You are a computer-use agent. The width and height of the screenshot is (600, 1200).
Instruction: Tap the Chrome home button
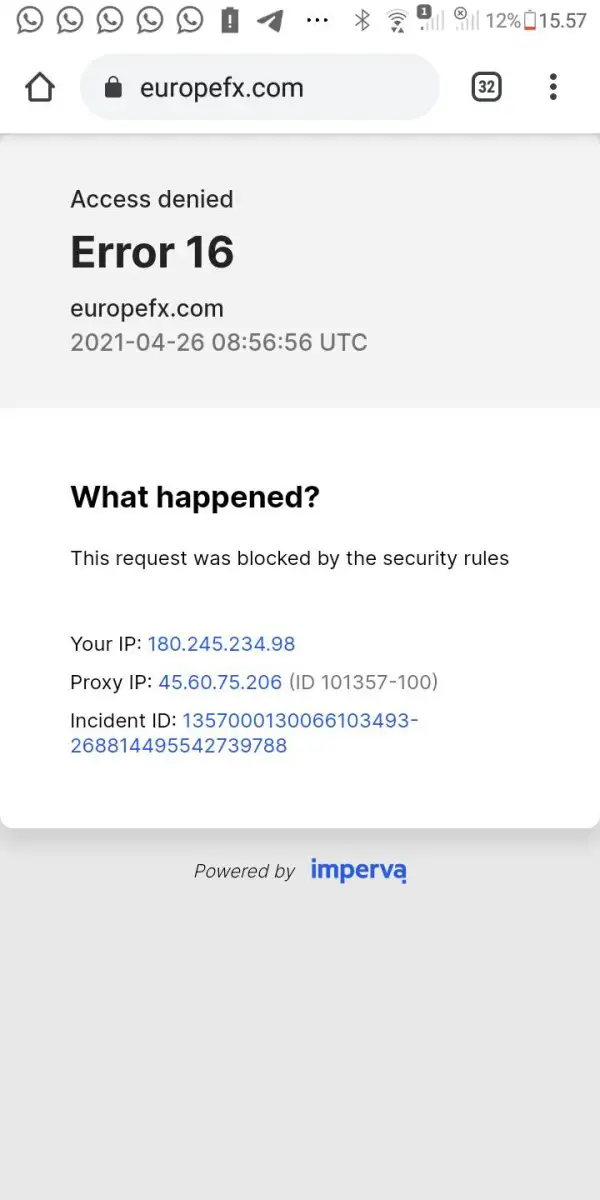(x=40, y=88)
